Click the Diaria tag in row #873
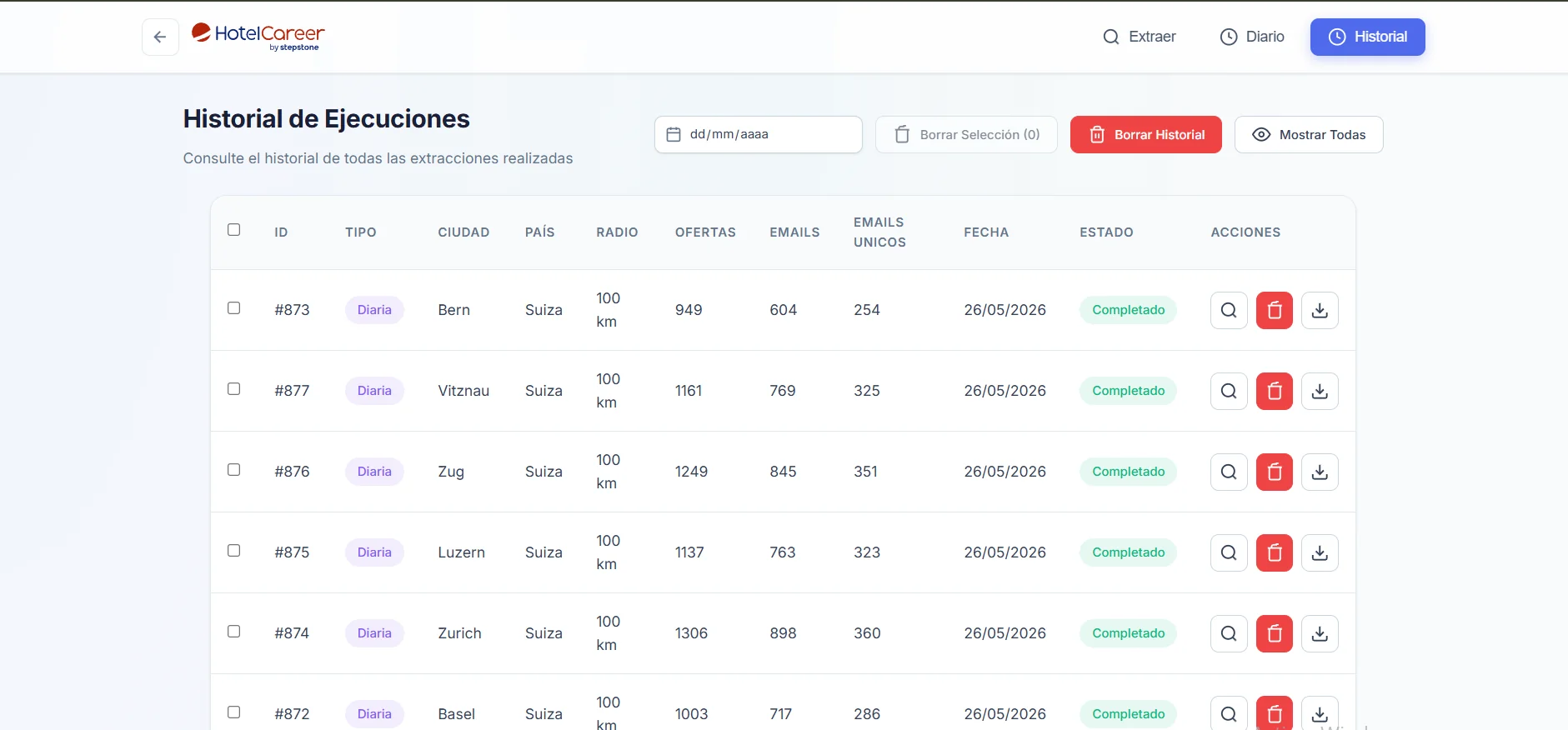Screen dimensions: 1568x730 click(x=374, y=310)
